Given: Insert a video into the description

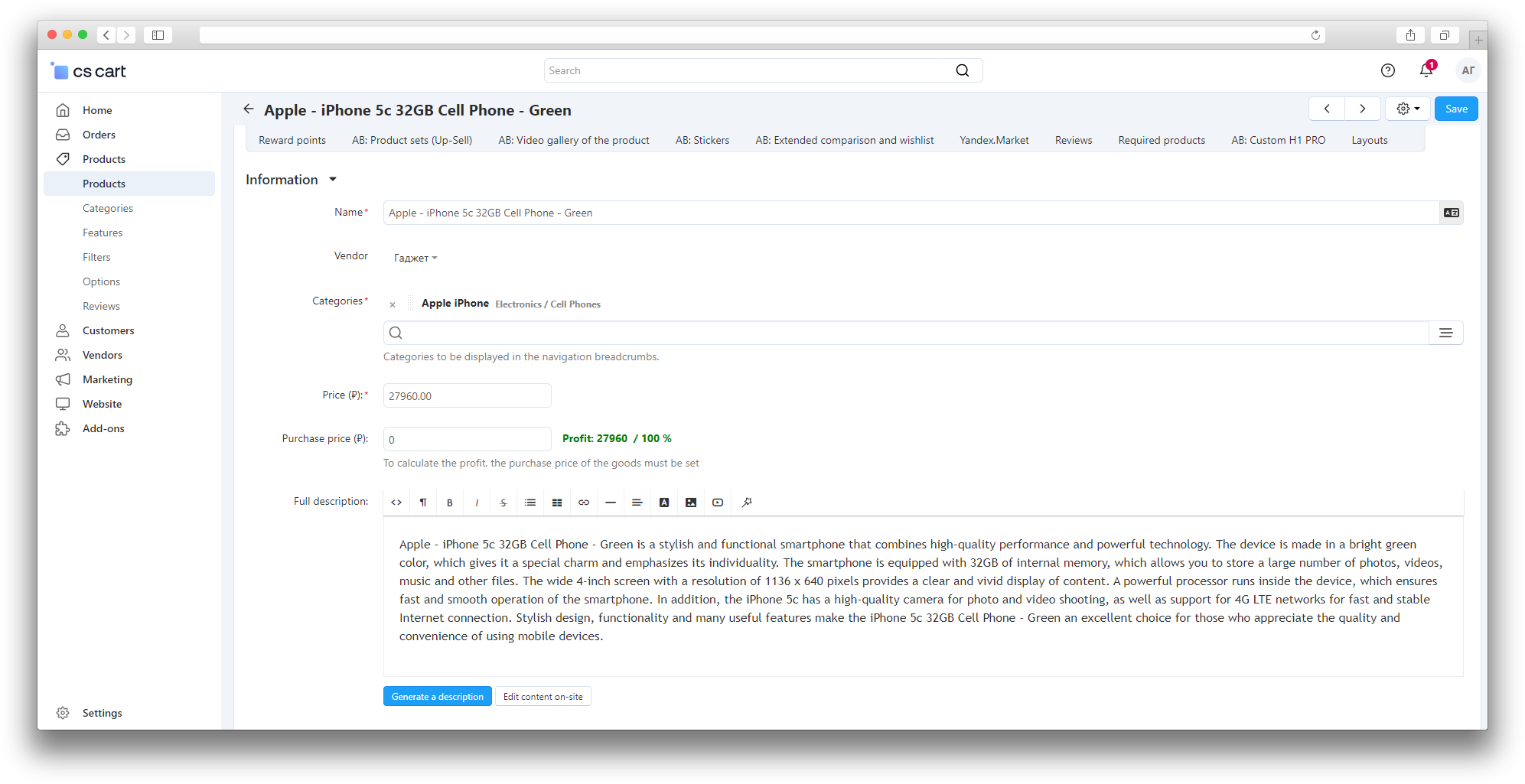Looking at the screenshot, I should point(718,503).
